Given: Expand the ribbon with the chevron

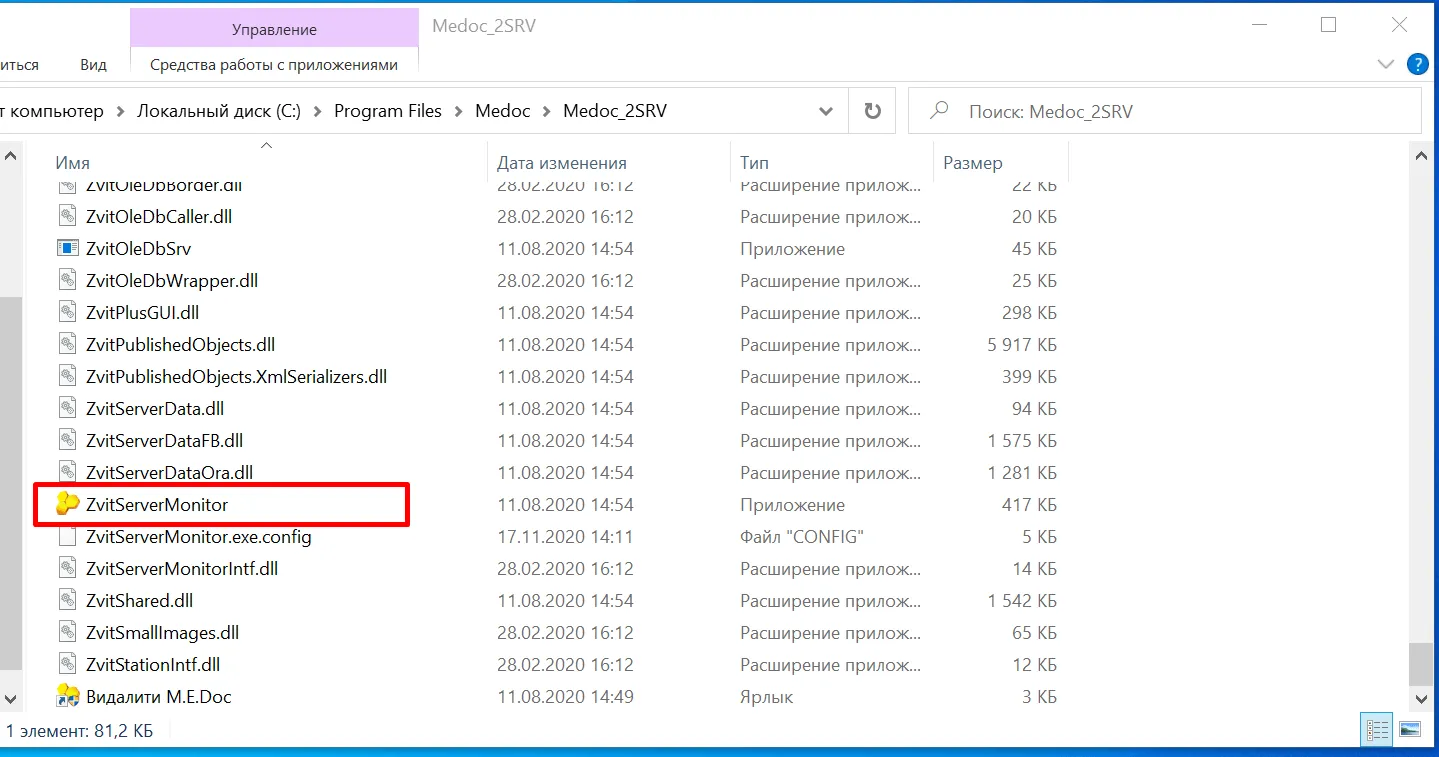Looking at the screenshot, I should (1385, 65).
